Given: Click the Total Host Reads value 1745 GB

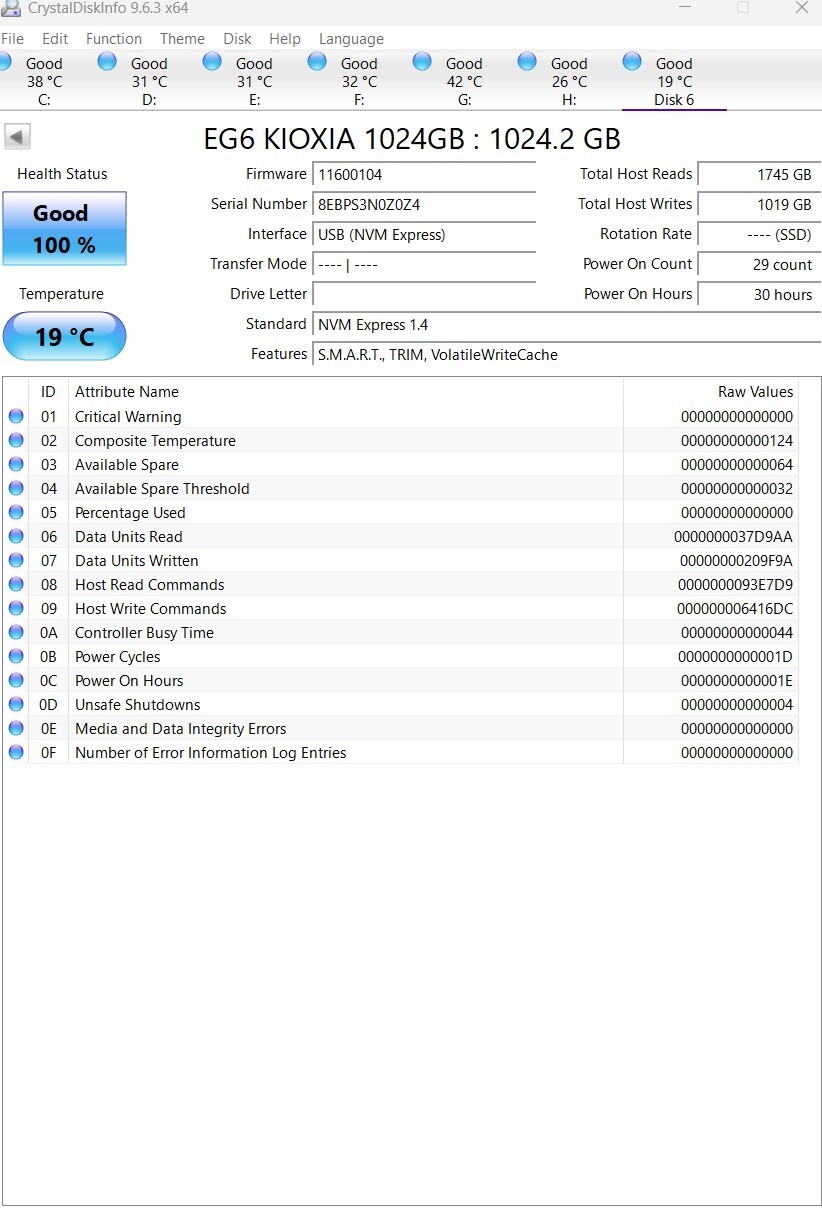Looking at the screenshot, I should pyautogui.click(x=759, y=174).
